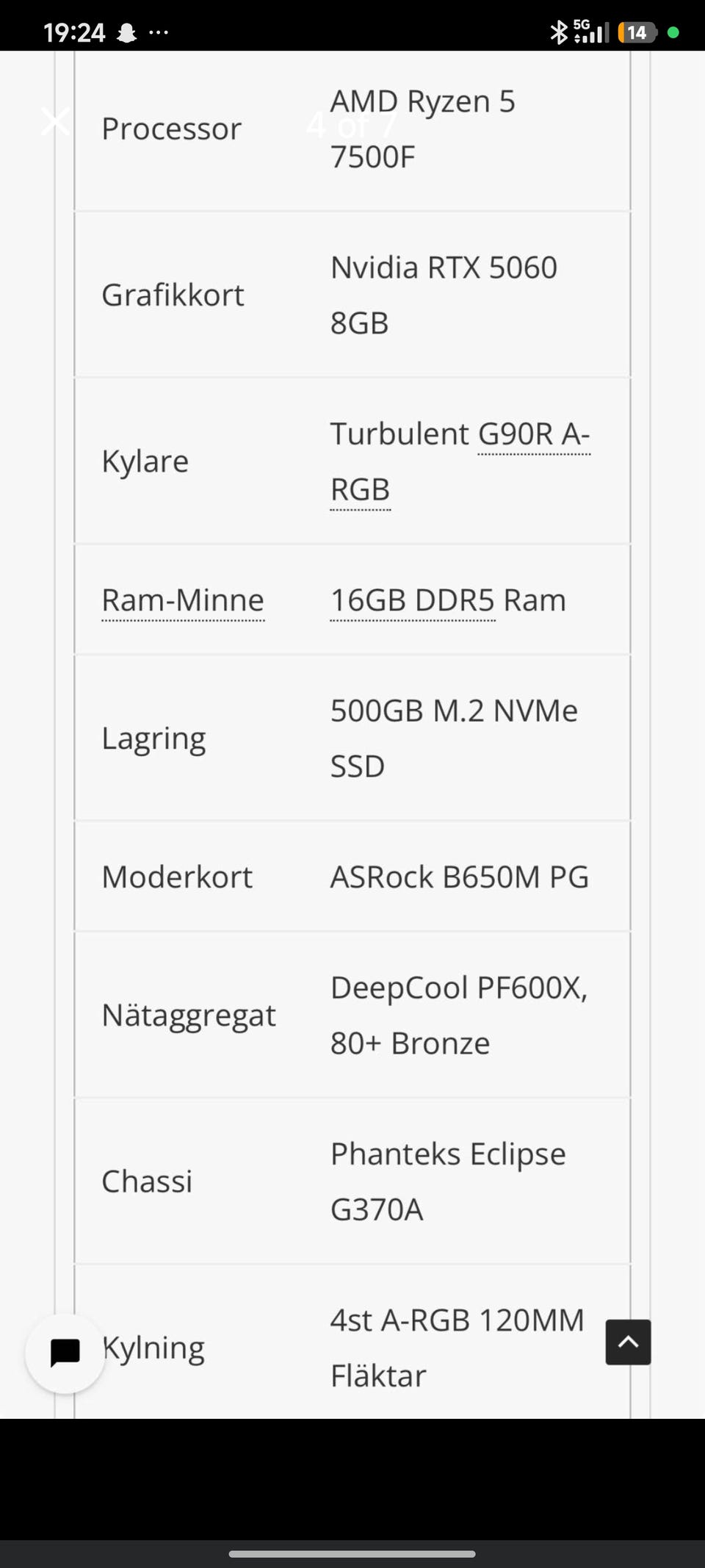Open the live chat bubble icon
The image size is (705, 1568).
[65, 1353]
